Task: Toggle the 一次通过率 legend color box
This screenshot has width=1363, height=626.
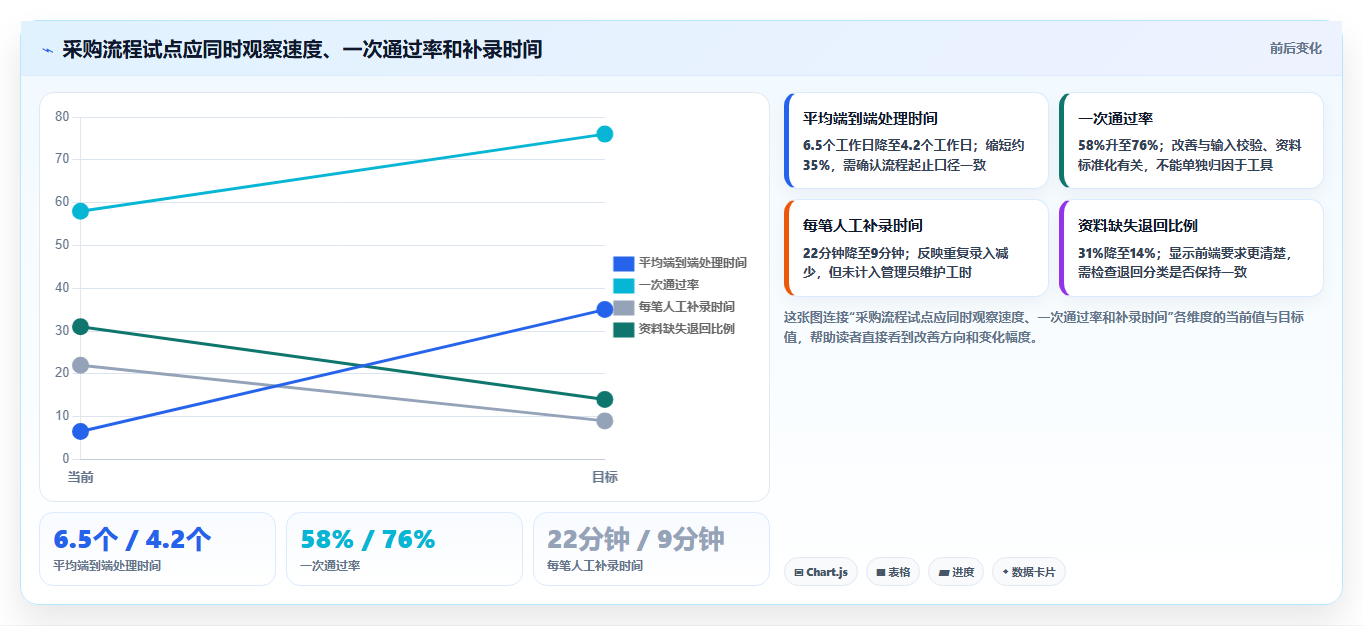Action: [624, 285]
